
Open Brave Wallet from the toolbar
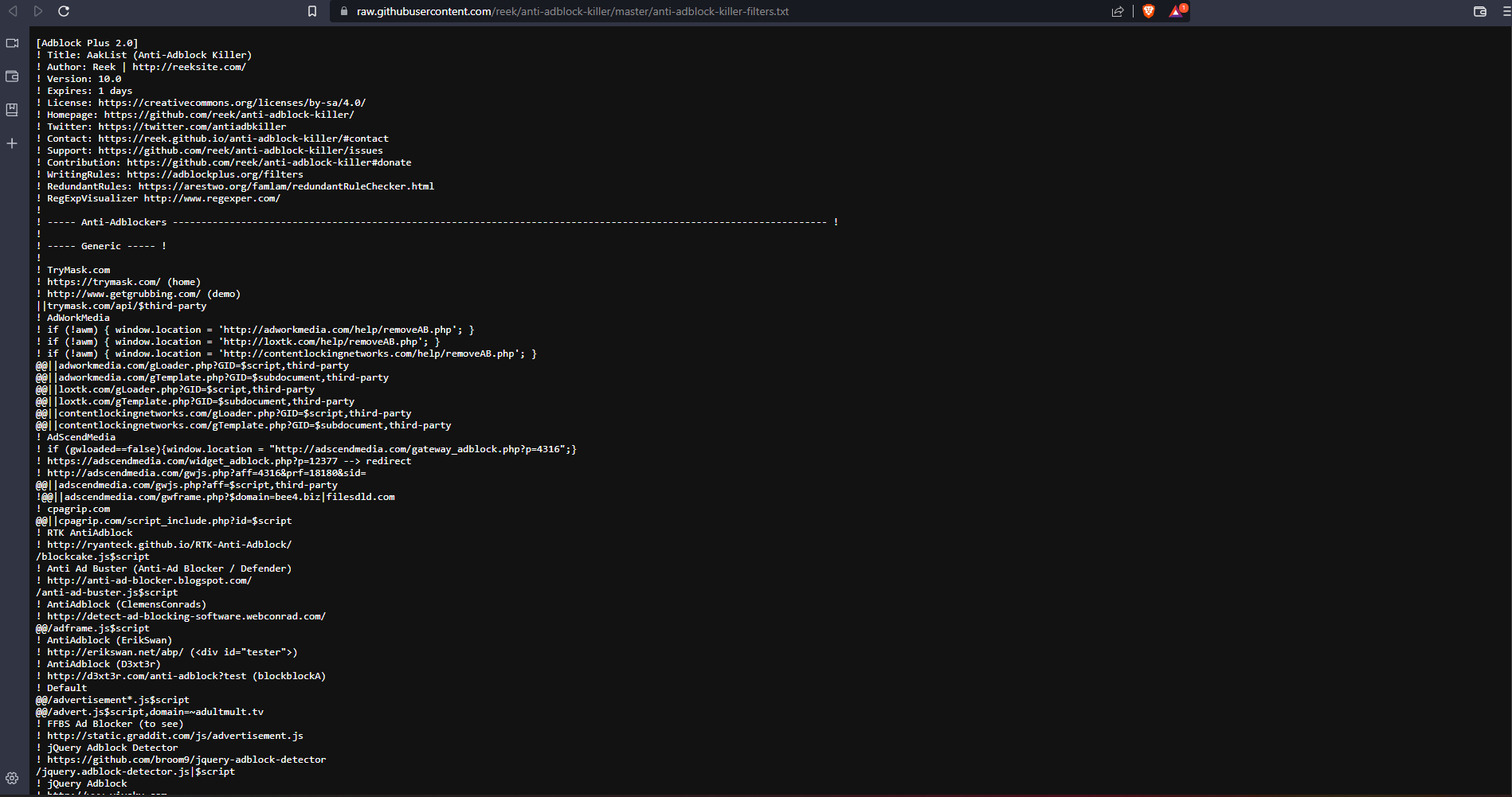(1480, 11)
